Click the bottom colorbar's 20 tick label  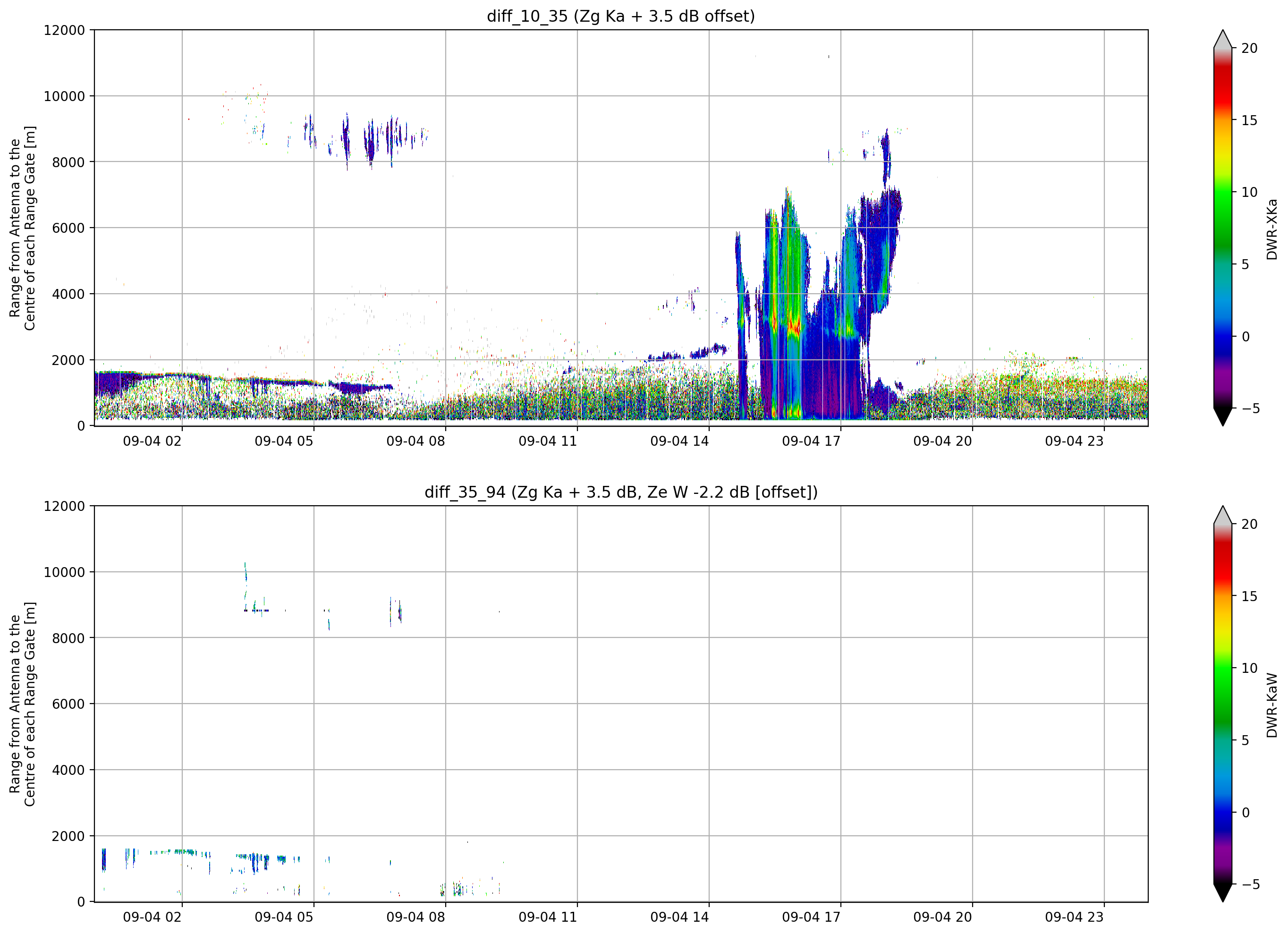1249,524
